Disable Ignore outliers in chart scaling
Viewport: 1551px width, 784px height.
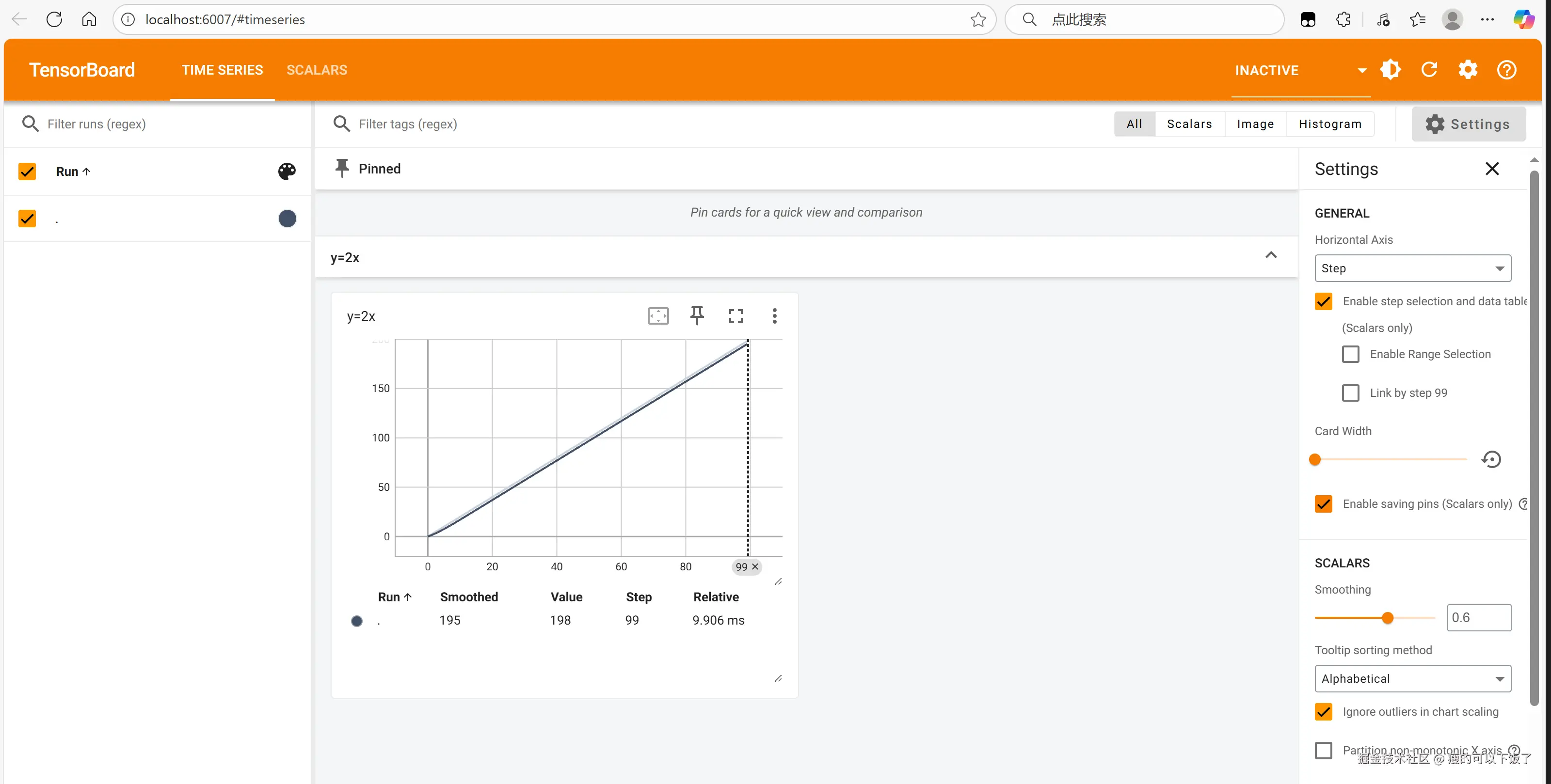tap(1324, 712)
